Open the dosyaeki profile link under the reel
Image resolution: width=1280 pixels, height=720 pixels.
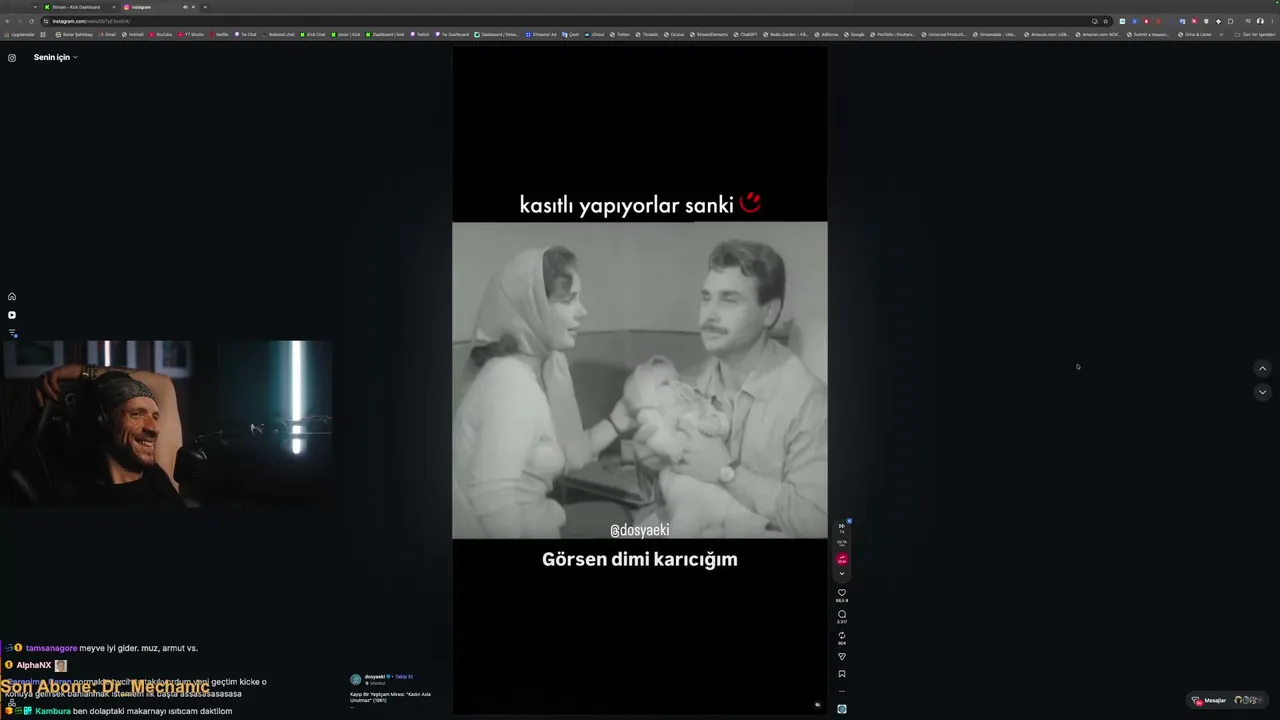[x=375, y=677]
